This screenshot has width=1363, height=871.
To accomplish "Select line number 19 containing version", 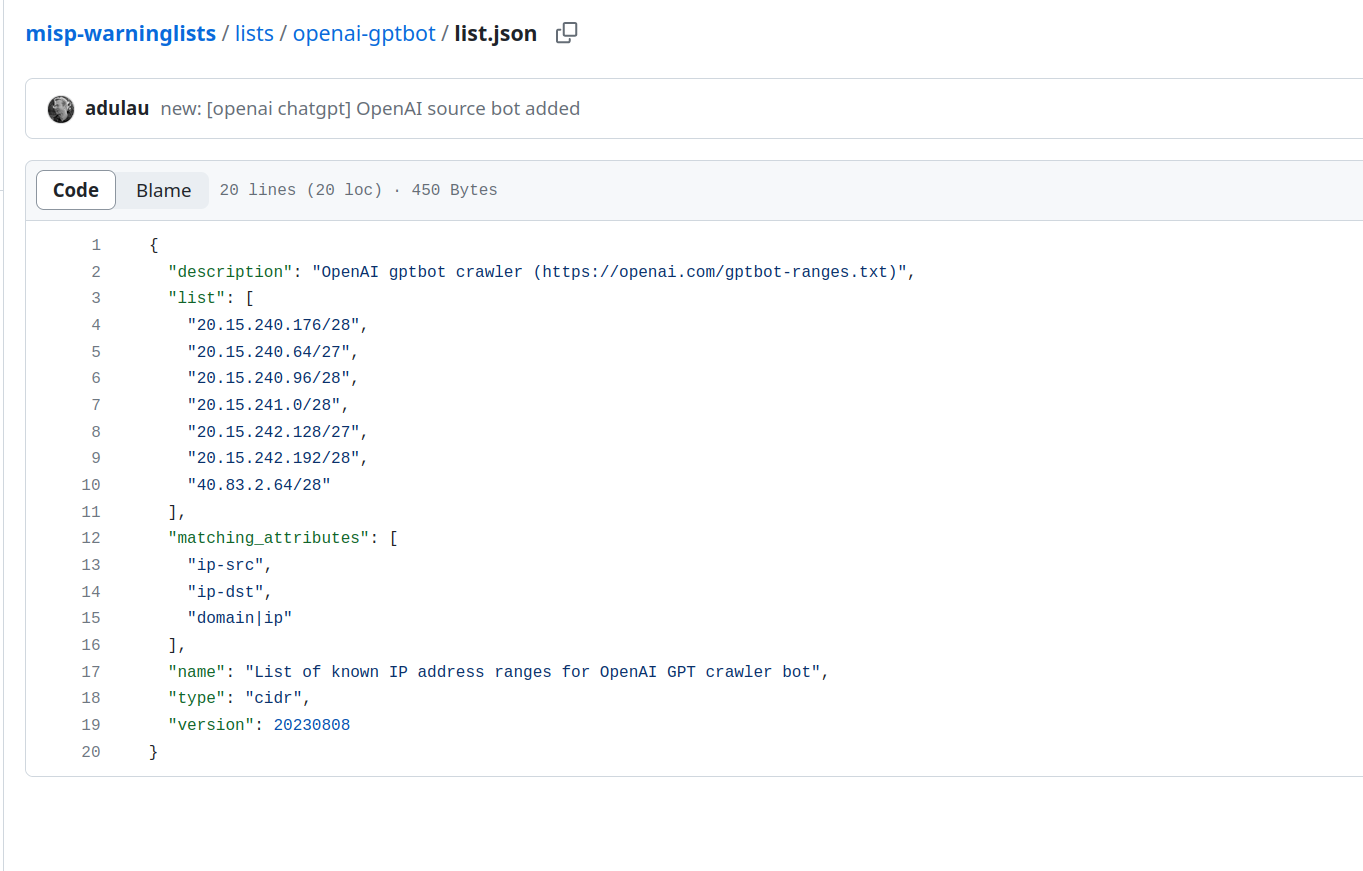I will point(91,725).
